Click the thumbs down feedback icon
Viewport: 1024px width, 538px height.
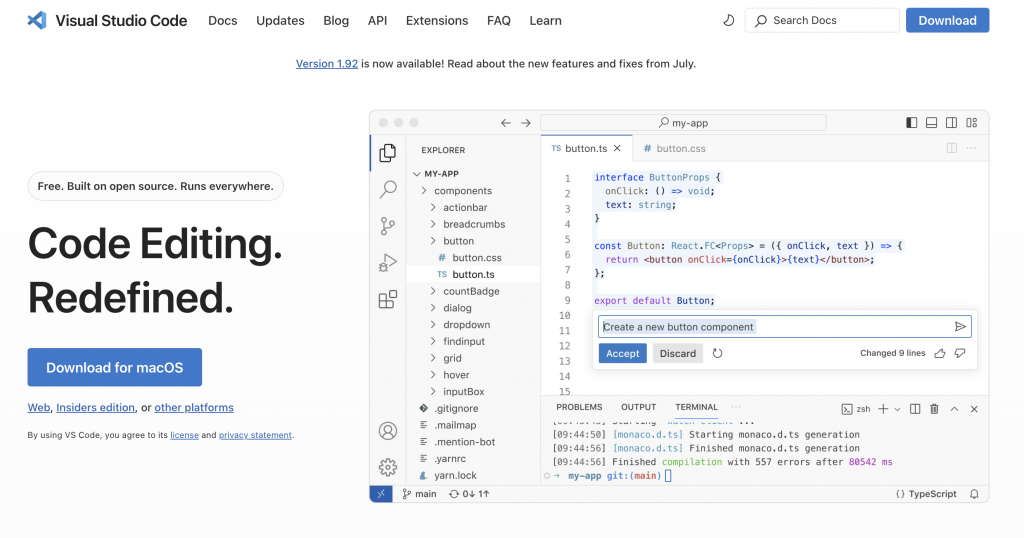(x=960, y=353)
